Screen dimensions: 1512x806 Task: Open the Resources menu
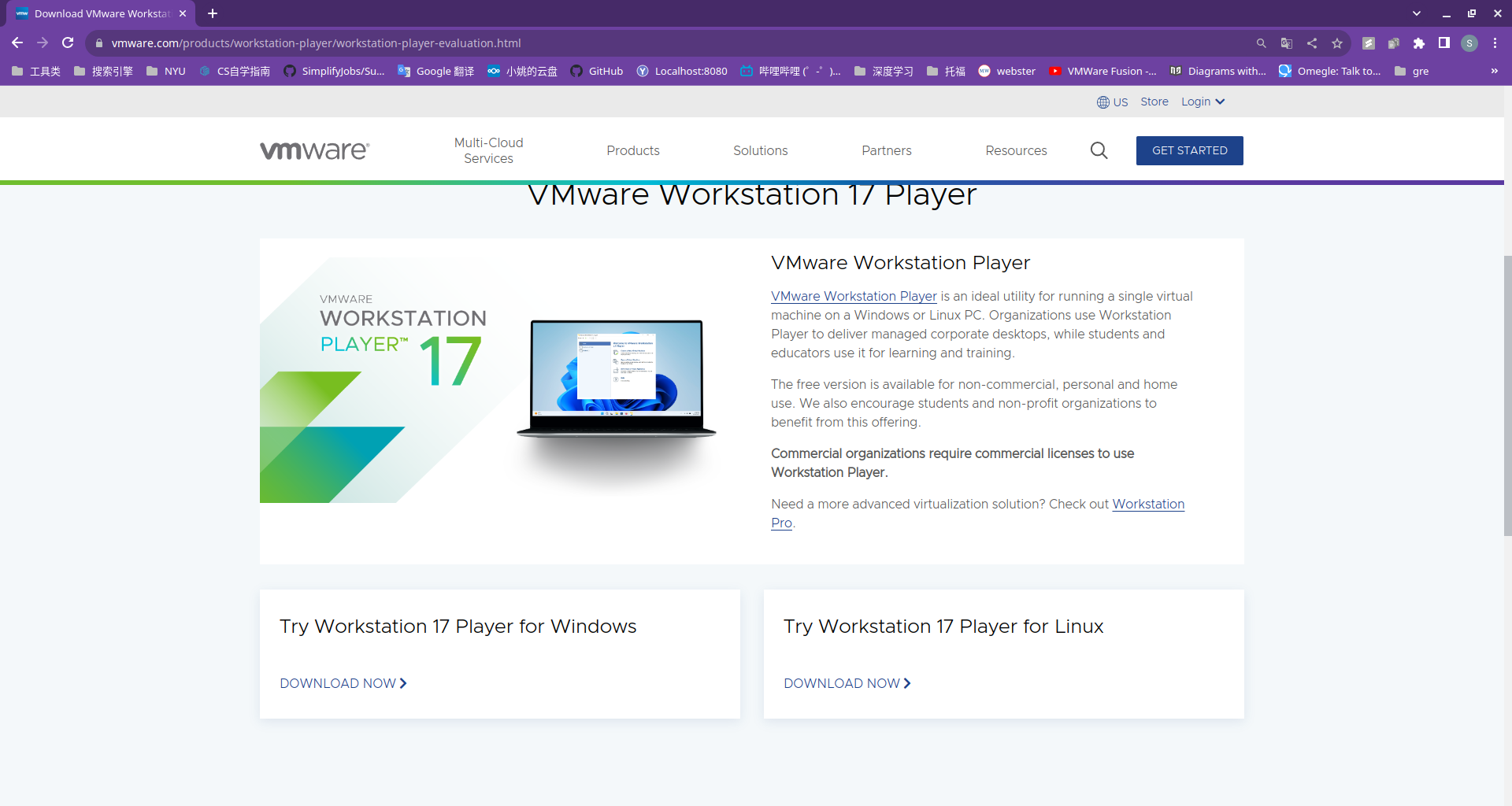[x=1016, y=150]
